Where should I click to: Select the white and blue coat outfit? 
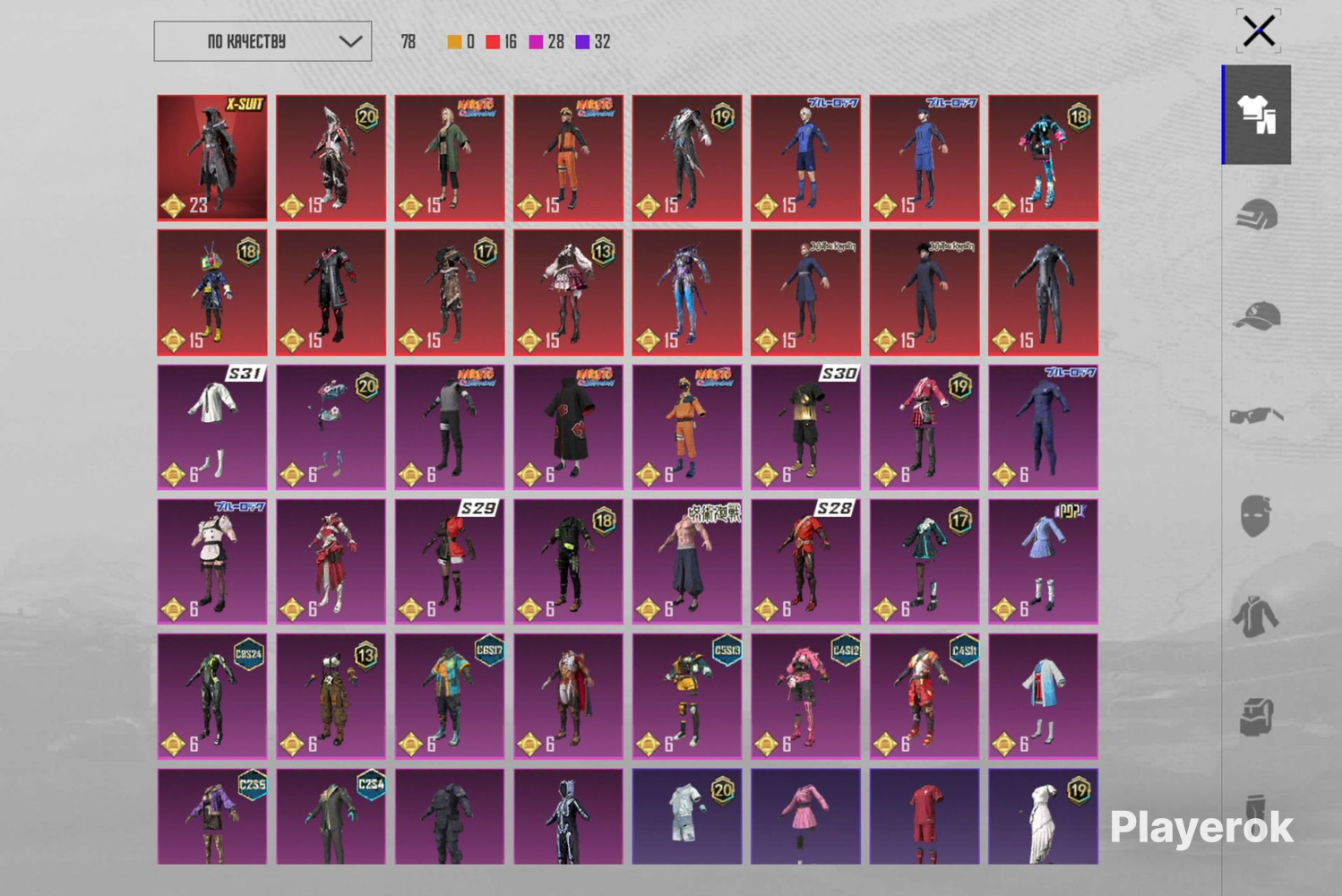point(1043,696)
